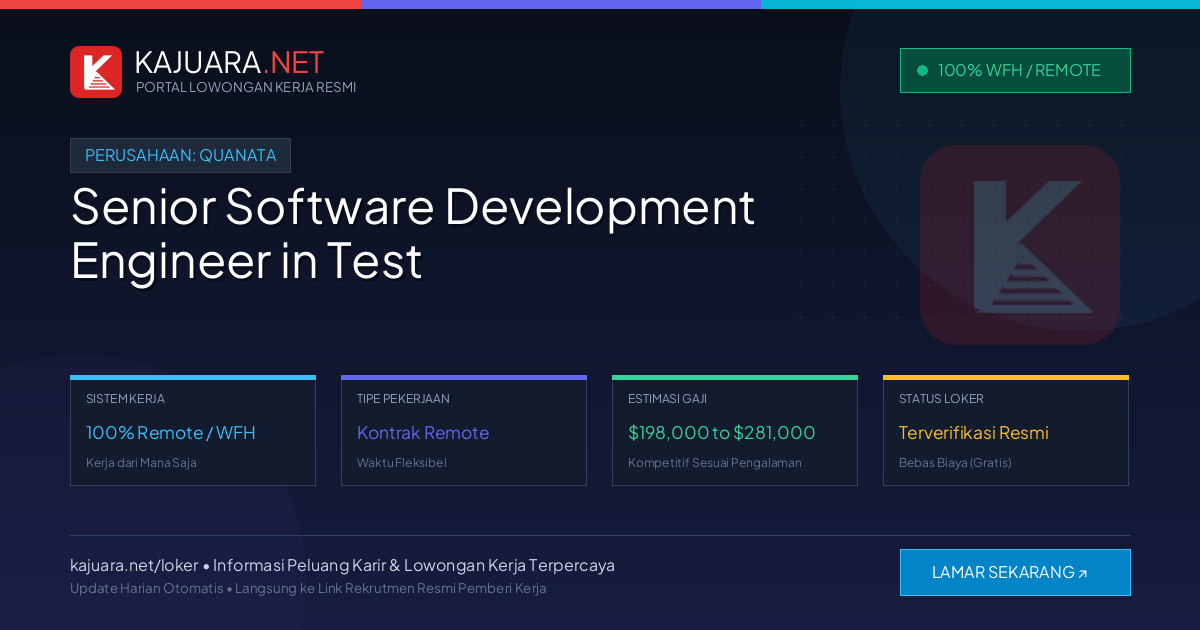Click the "$198,000 to $281,000" salary

(722, 433)
